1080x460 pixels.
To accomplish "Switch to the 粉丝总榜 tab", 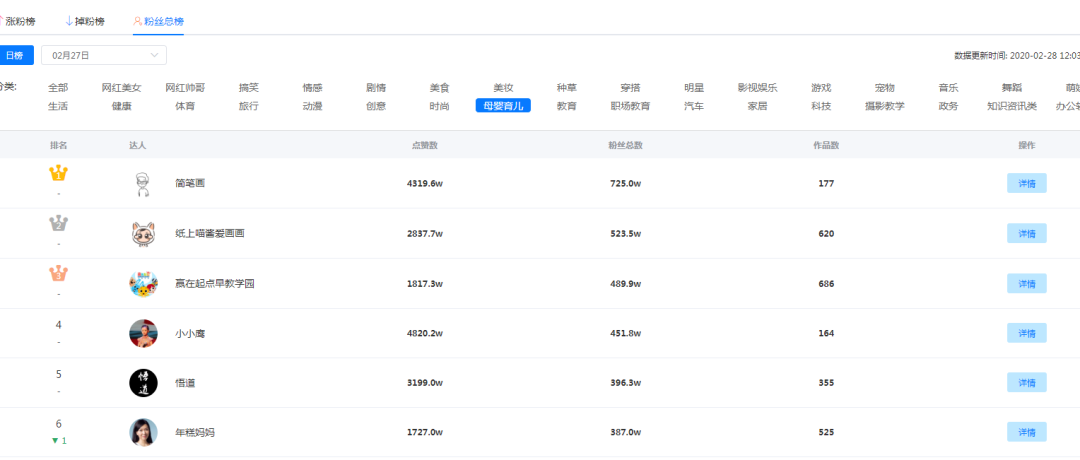I will (158, 20).
